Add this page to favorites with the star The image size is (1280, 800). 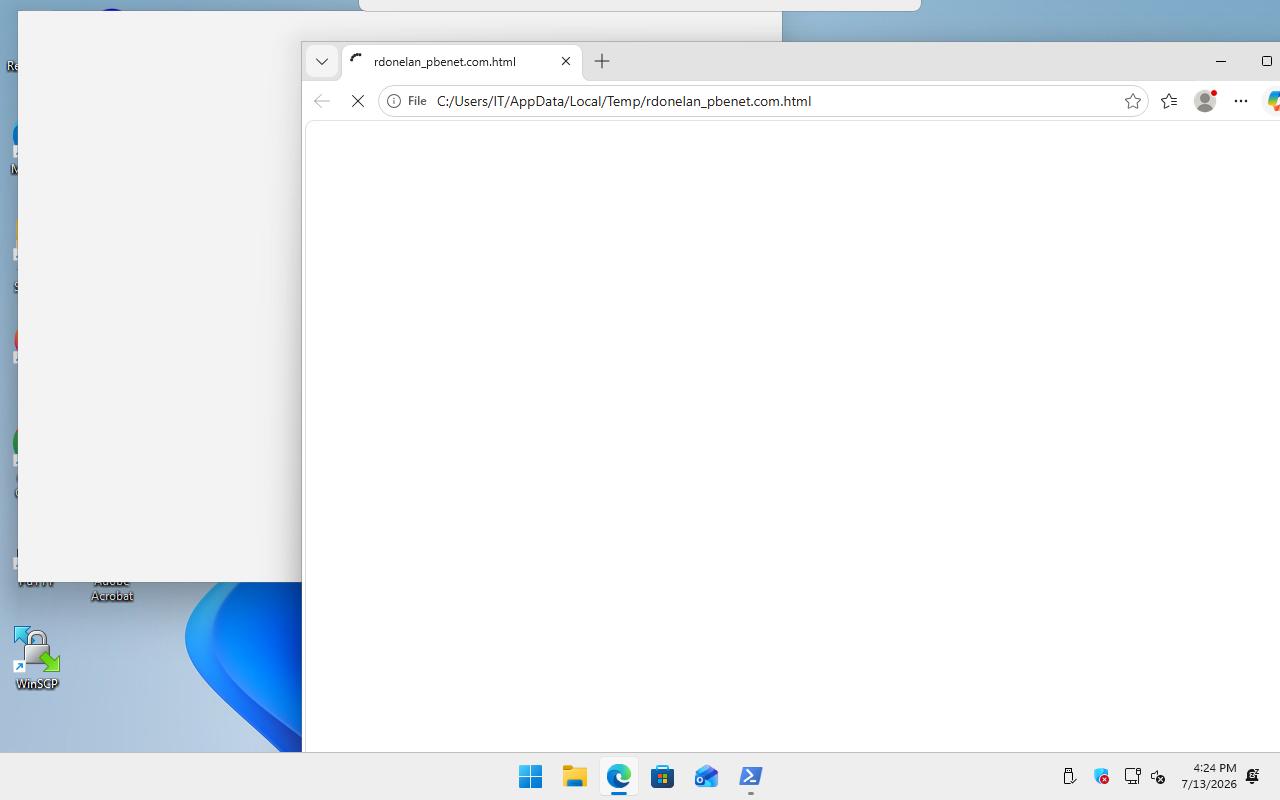click(x=1133, y=101)
